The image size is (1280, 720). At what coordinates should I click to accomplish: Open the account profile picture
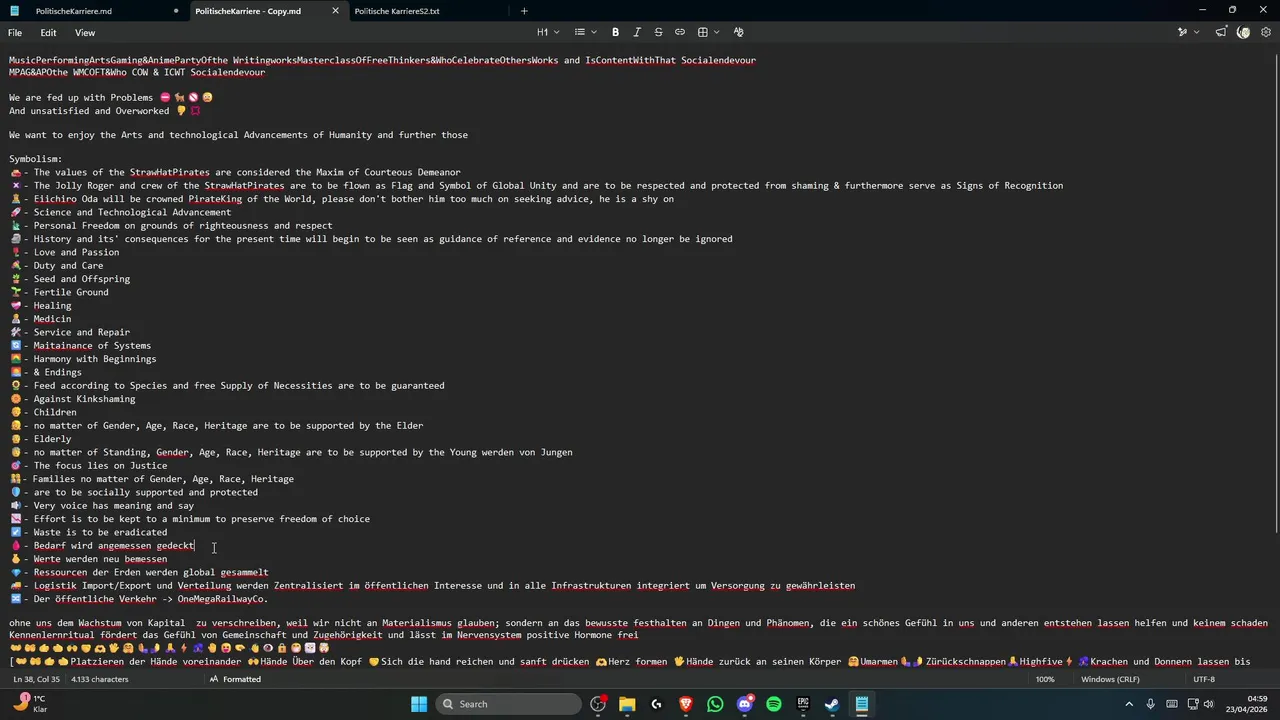1243,32
